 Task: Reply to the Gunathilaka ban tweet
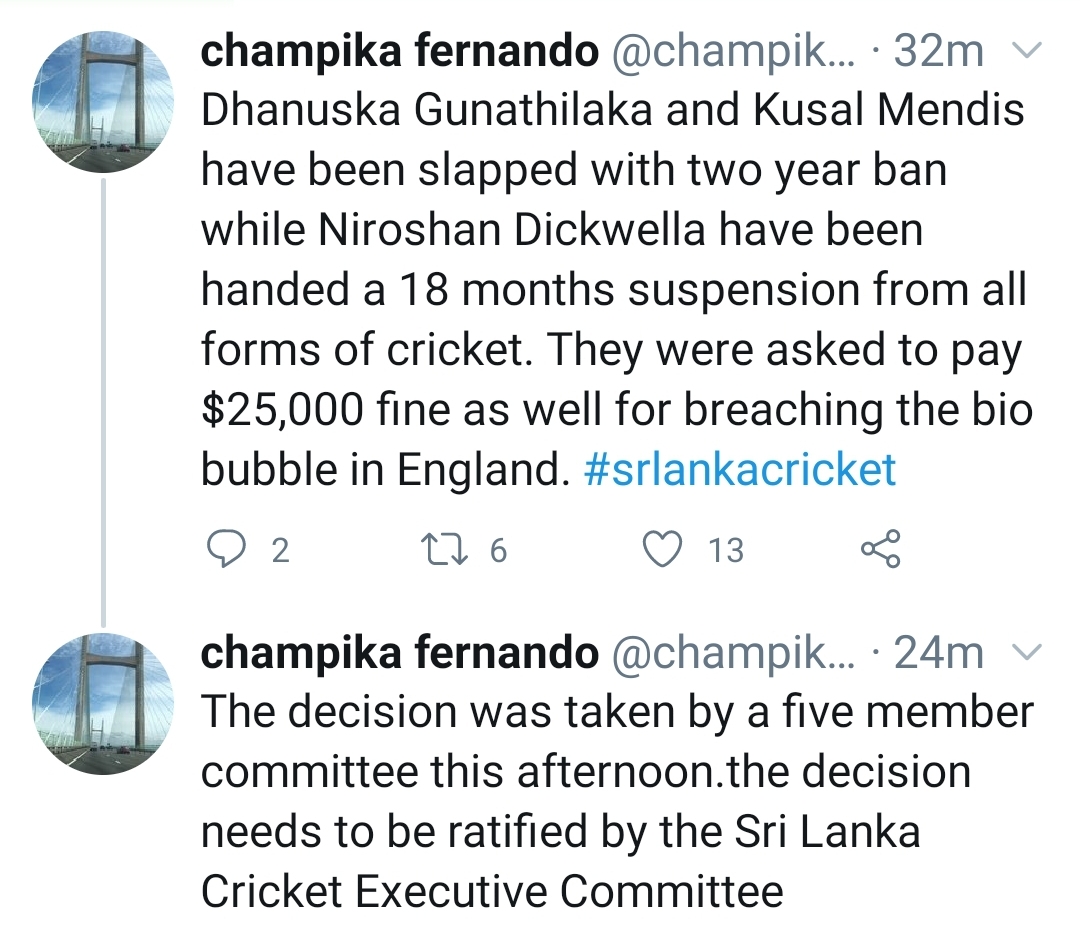tap(226, 549)
